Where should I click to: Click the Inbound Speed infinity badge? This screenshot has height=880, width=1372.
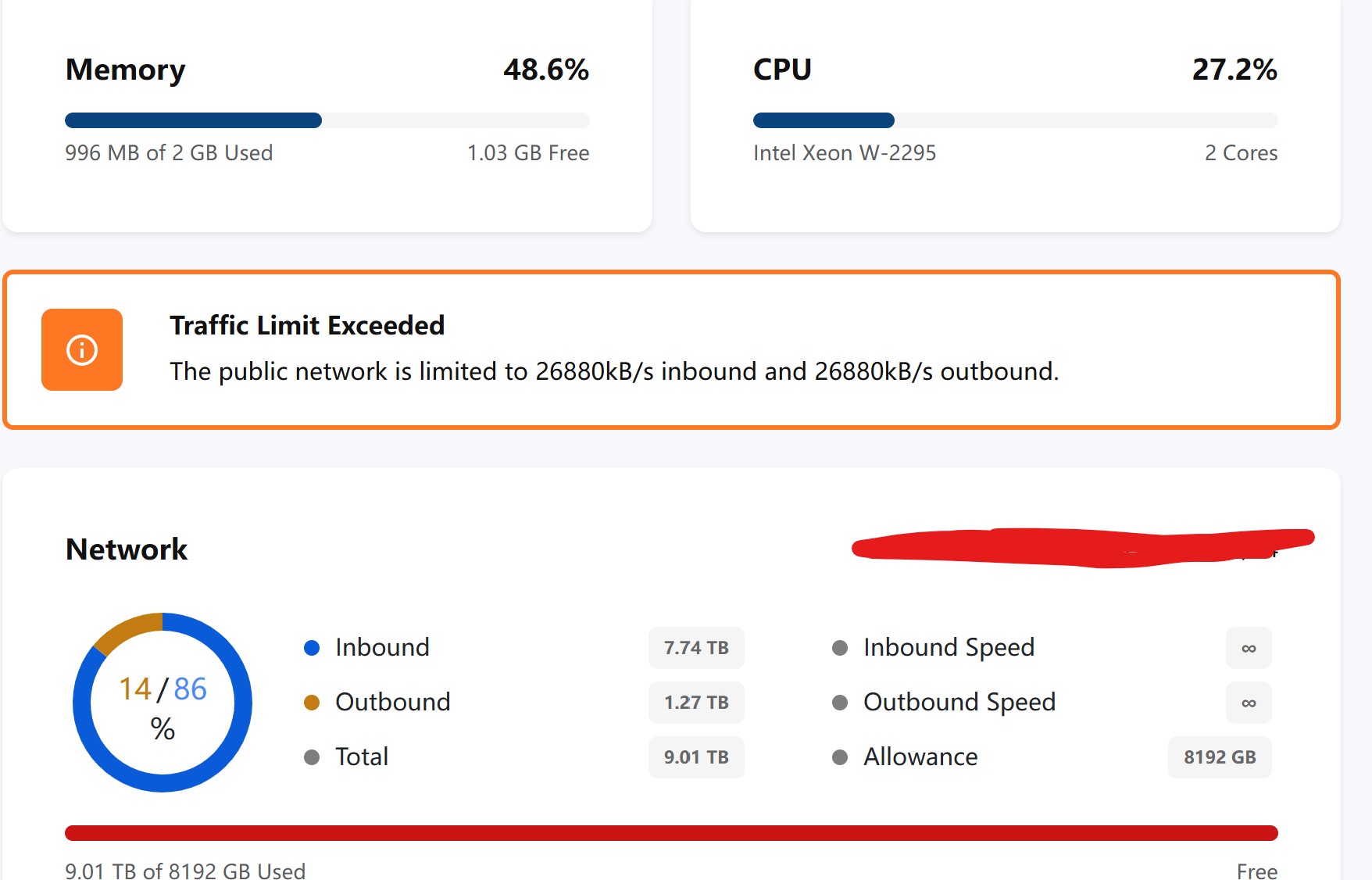click(1249, 648)
